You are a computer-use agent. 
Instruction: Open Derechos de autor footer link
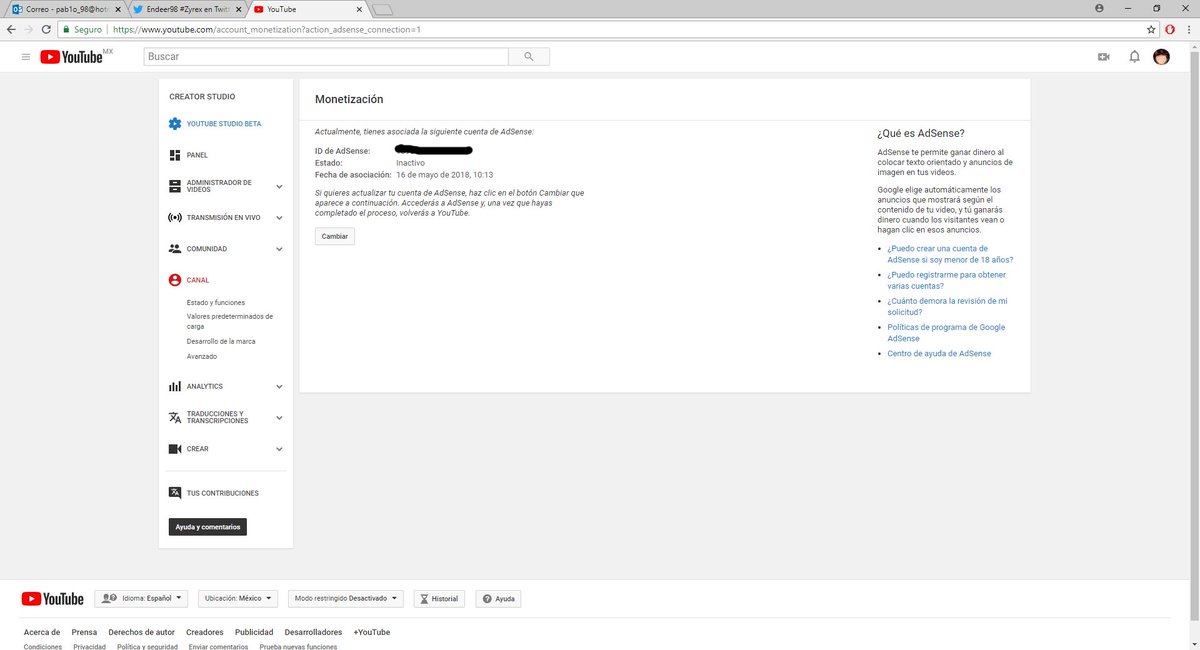[141, 632]
